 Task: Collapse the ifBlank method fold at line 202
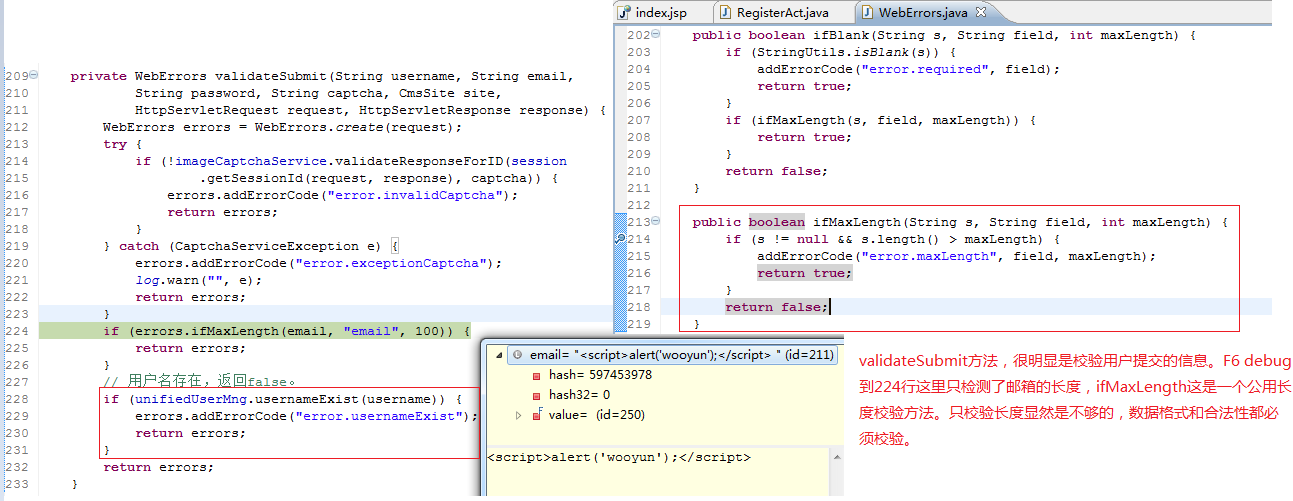[657, 35]
